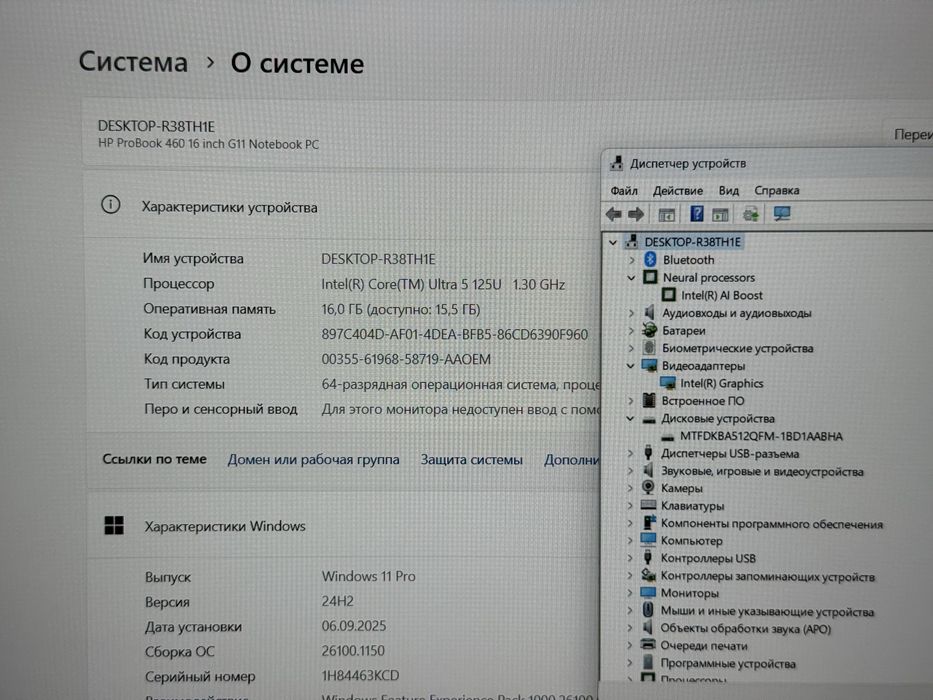933x700 pixels.
Task: Click the Neural processors category icon
Action: coord(650,277)
